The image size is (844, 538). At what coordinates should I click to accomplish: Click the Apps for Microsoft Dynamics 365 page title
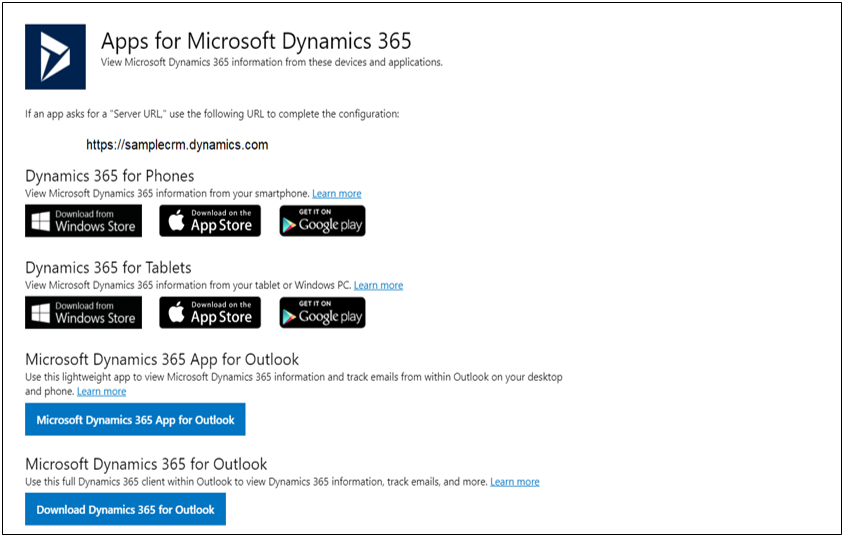pos(256,41)
